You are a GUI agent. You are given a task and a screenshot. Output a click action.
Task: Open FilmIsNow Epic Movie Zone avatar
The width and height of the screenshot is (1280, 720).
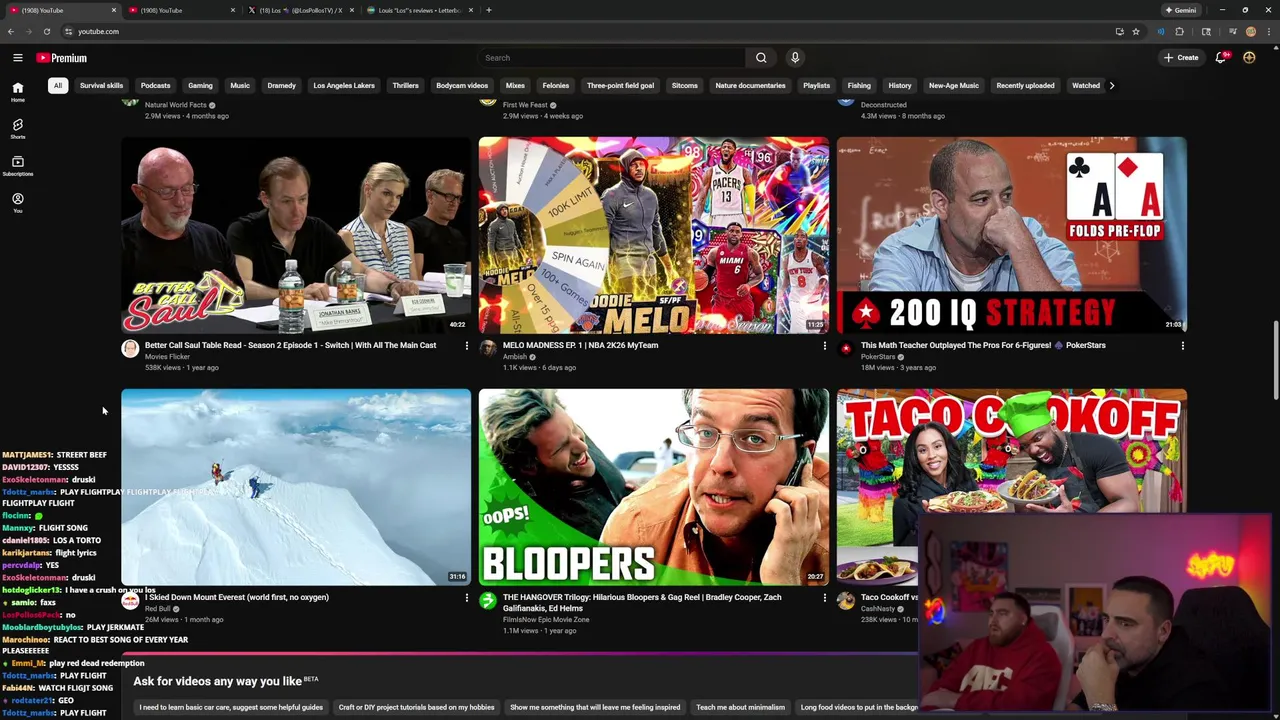click(x=488, y=600)
